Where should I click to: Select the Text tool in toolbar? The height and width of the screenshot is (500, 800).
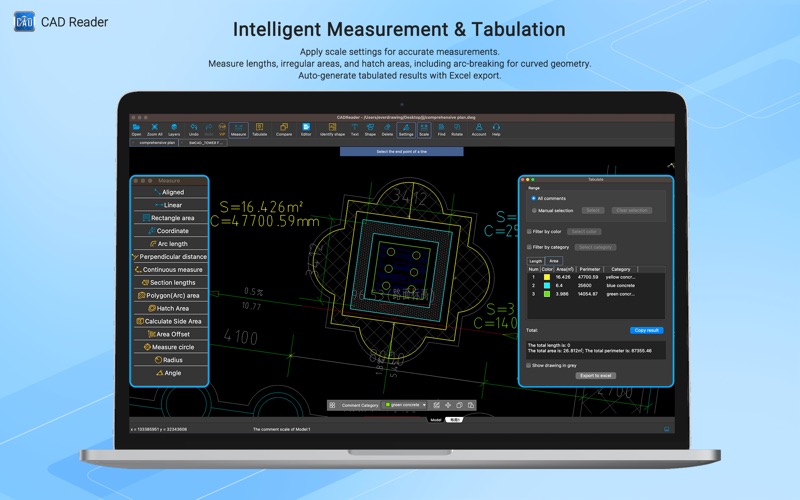355,130
